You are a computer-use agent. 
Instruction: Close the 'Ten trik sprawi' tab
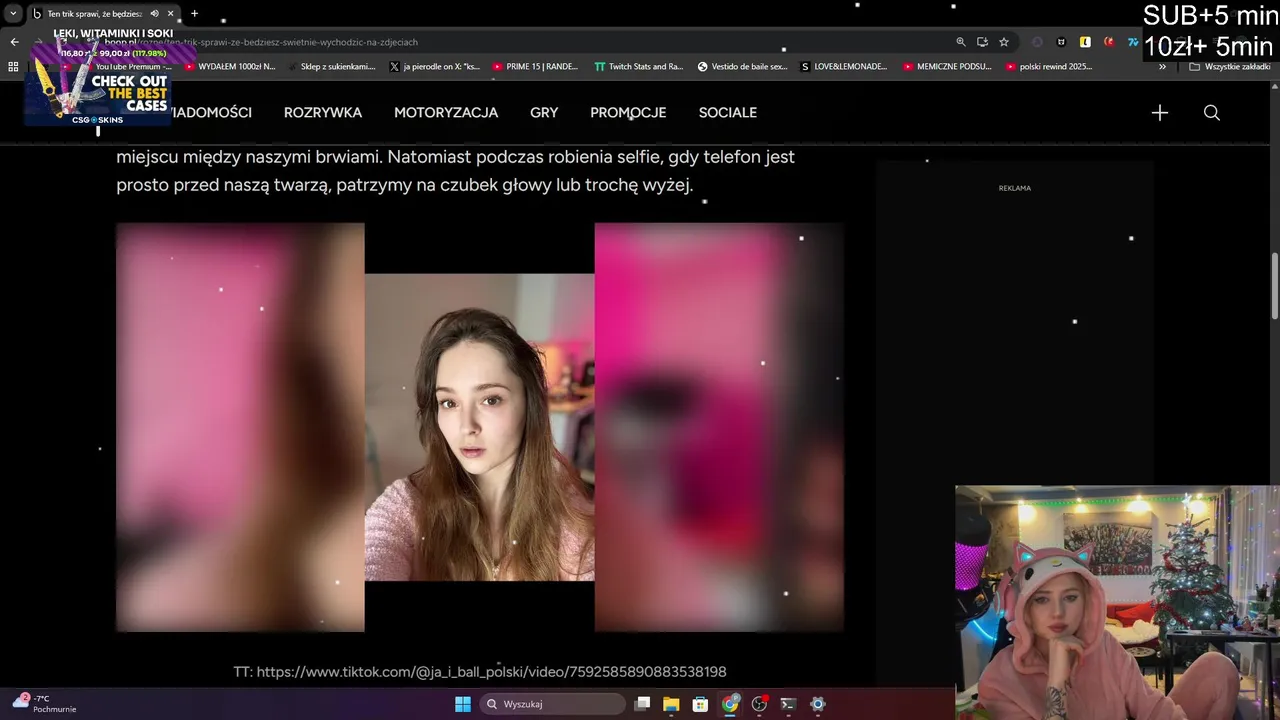click(x=171, y=14)
